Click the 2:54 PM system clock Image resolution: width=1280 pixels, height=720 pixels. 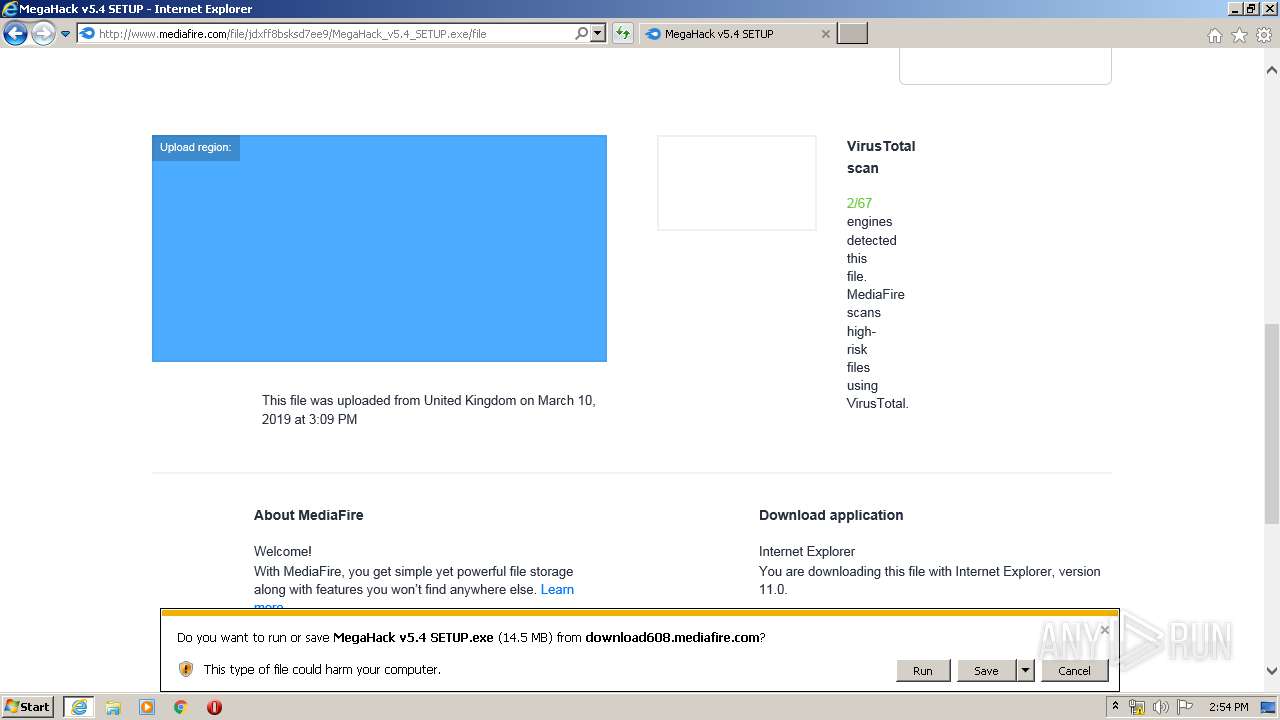(1228, 707)
